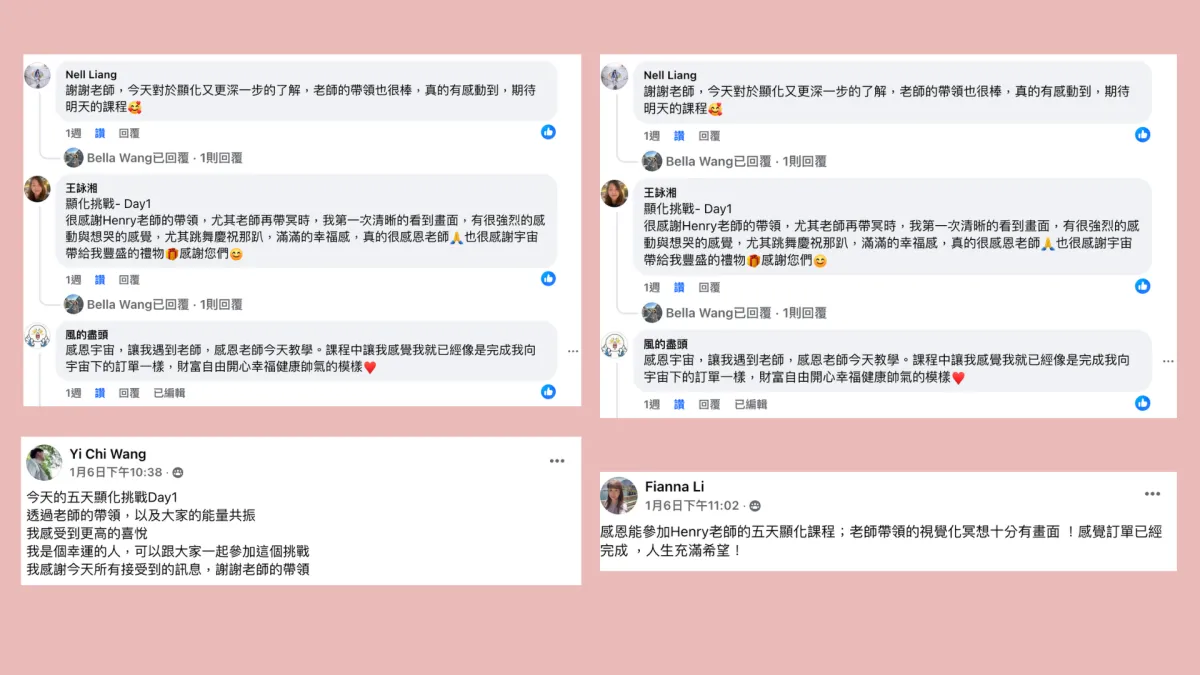The width and height of the screenshot is (1200, 675).
Task: Open the Fianna Li name link
Action: click(675, 487)
